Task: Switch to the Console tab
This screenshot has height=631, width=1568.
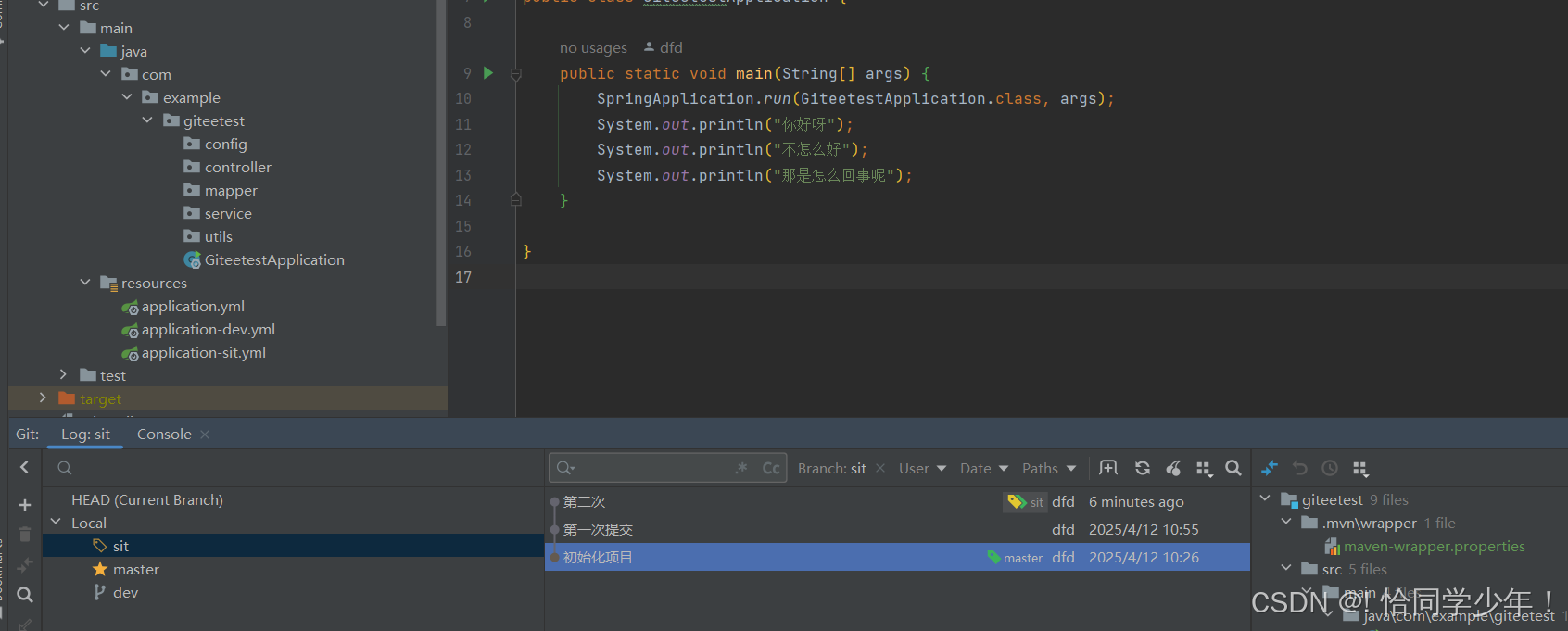Action: [x=164, y=435]
